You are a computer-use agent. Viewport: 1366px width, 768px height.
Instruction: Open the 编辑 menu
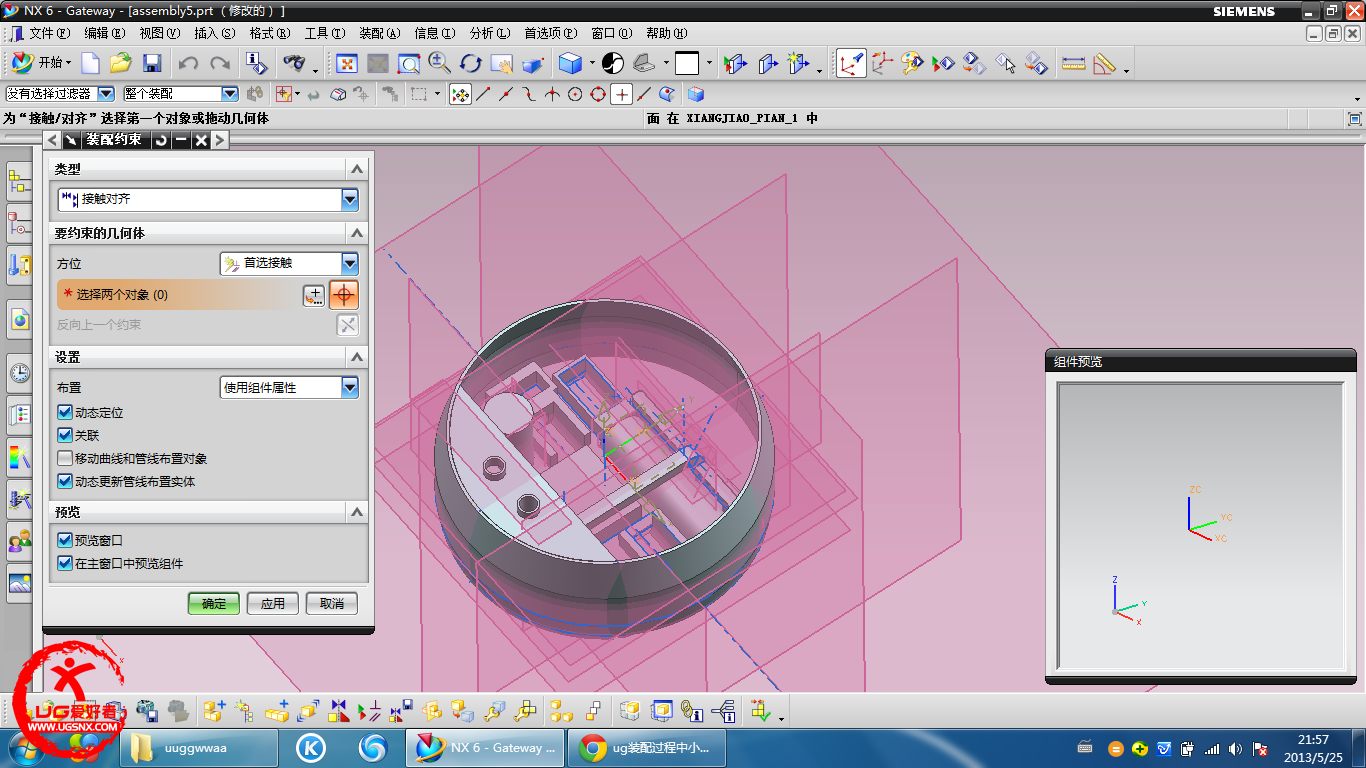(105, 33)
